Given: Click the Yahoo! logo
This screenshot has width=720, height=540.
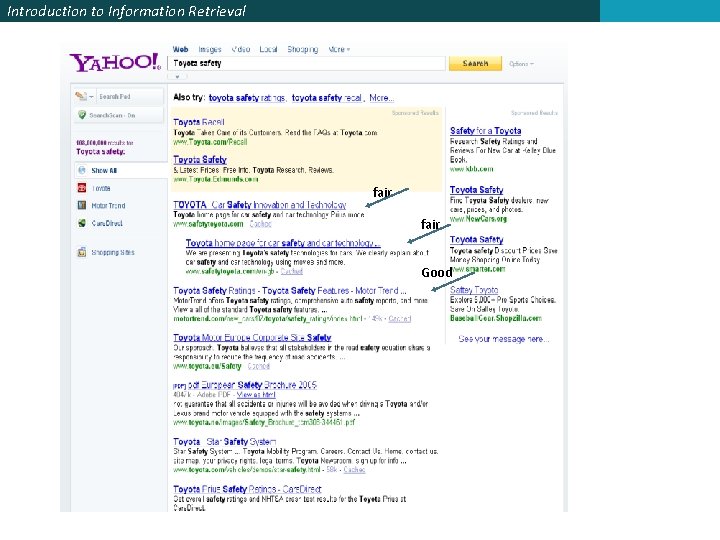Looking at the screenshot, I should point(115,62).
